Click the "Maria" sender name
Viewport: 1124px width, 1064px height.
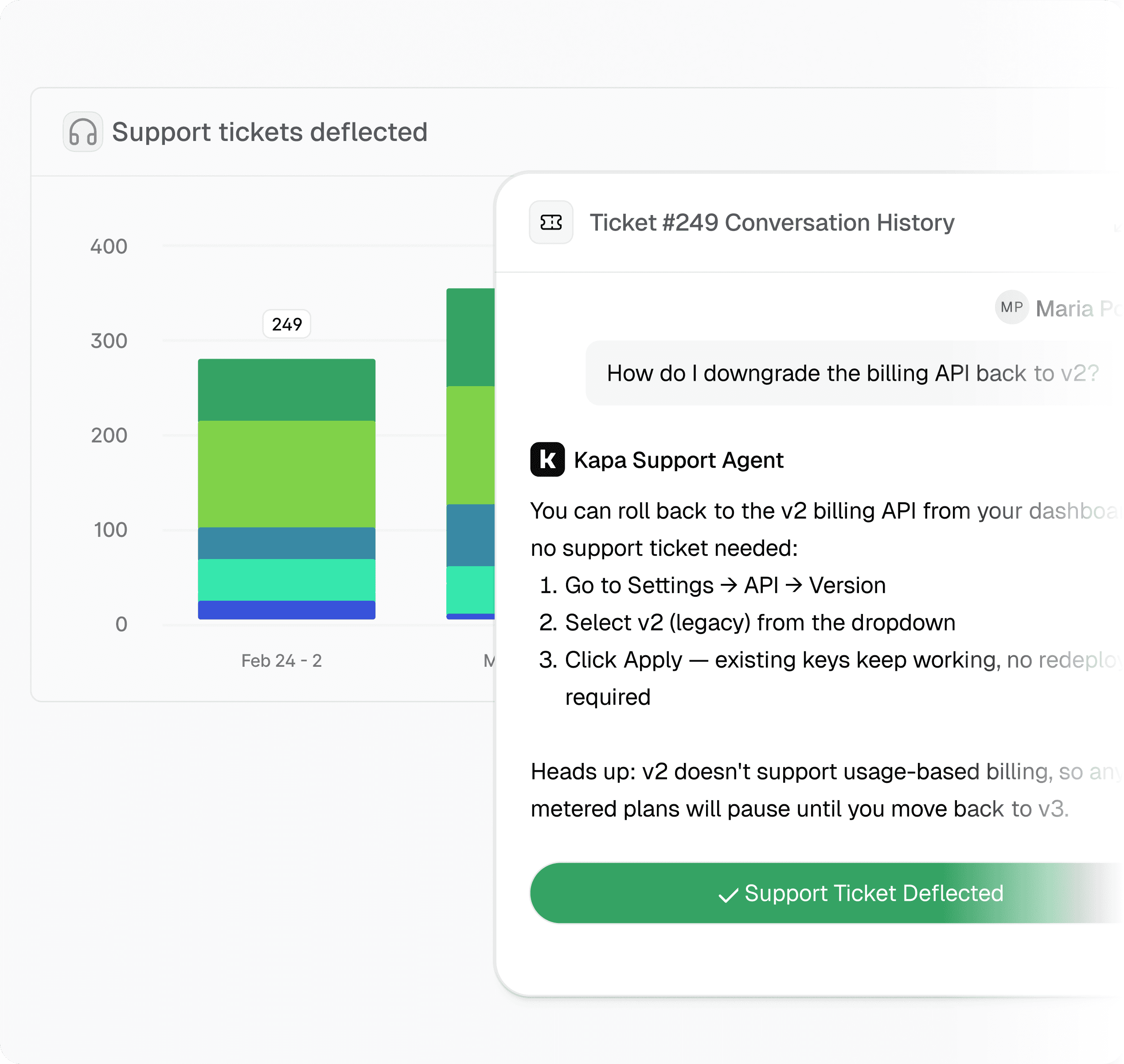pos(1065,309)
